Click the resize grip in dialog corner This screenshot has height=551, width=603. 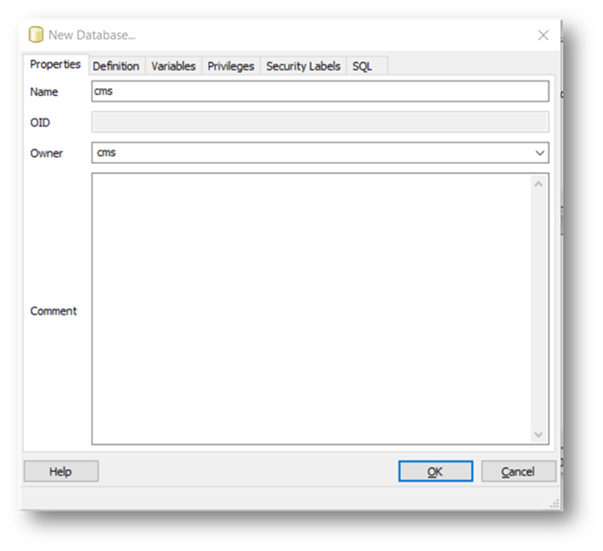552,502
